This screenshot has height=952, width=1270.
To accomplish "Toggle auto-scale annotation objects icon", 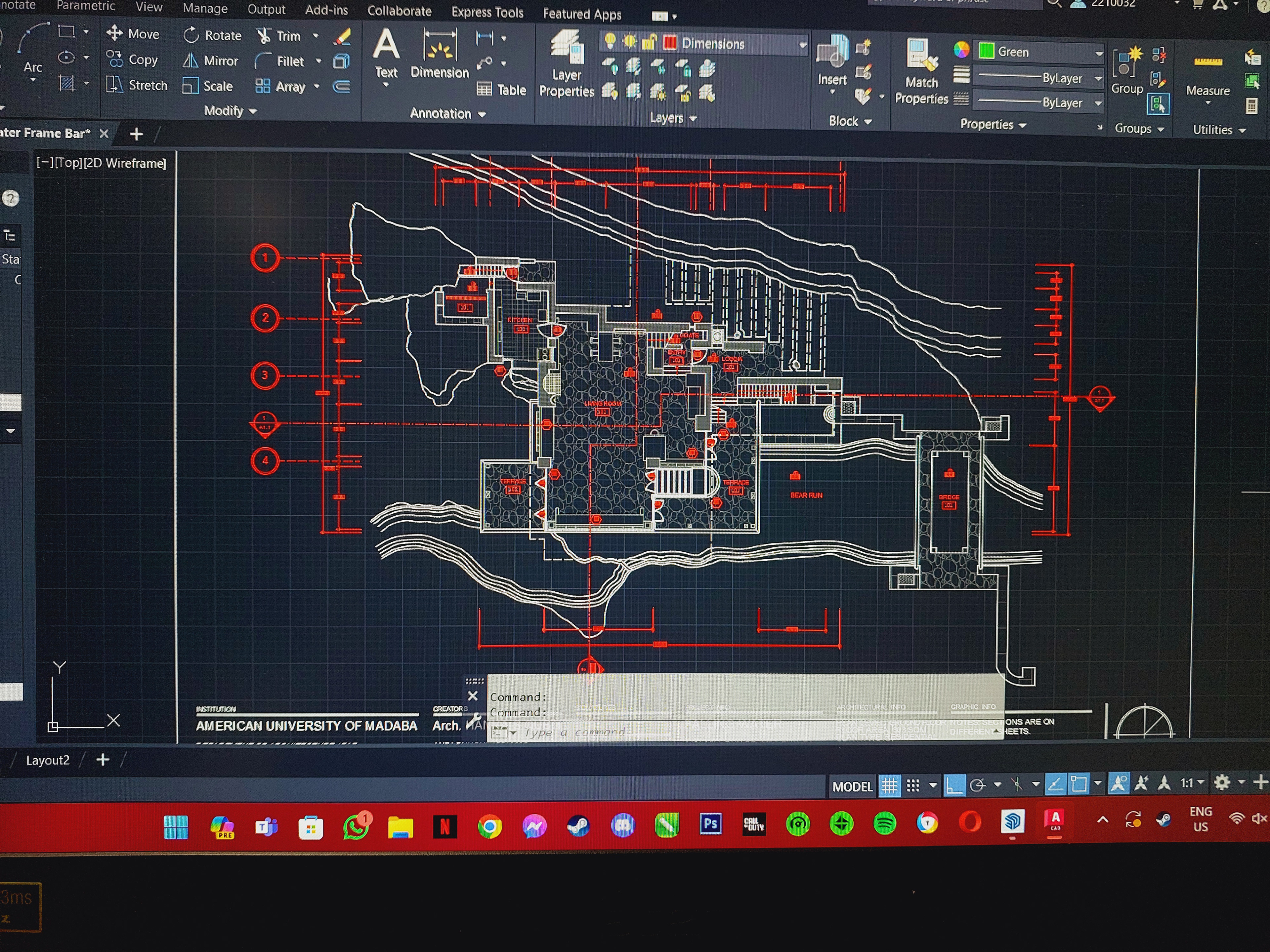I will pos(1142,783).
